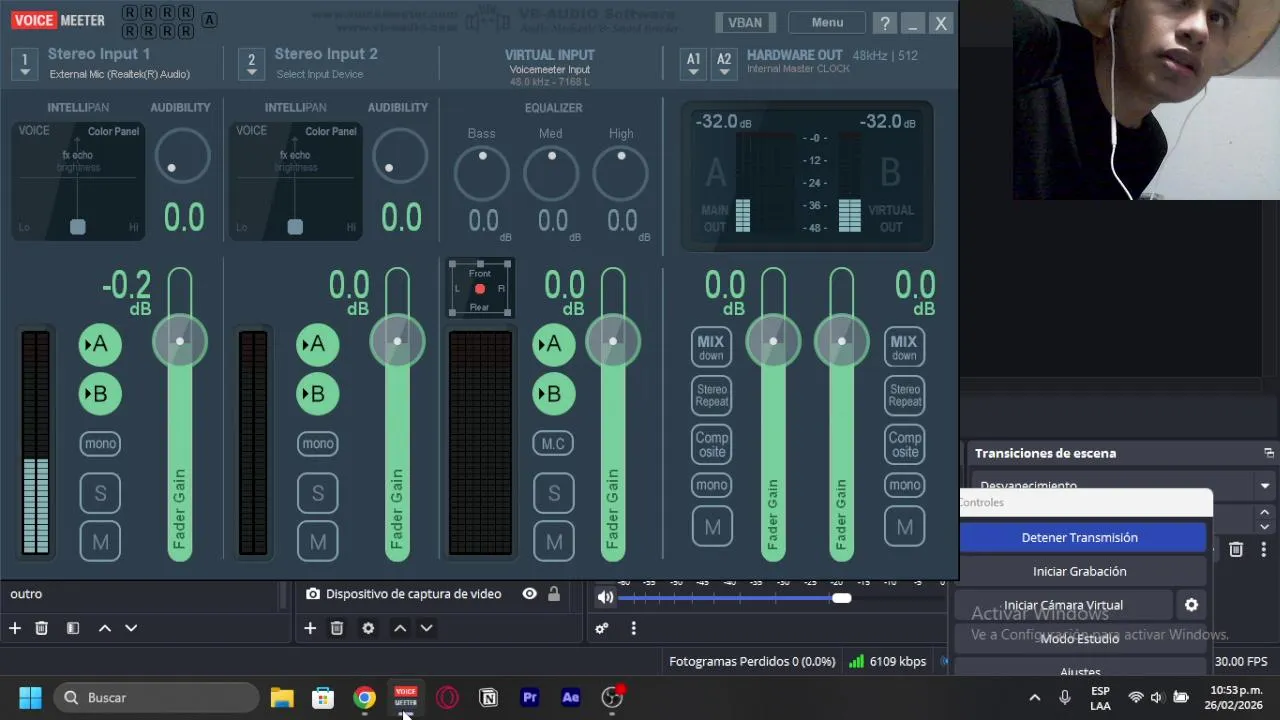The width and height of the screenshot is (1280, 720).
Task: Click Stereo Input 2 IntelliPan Voice panel
Action: [x=295, y=181]
